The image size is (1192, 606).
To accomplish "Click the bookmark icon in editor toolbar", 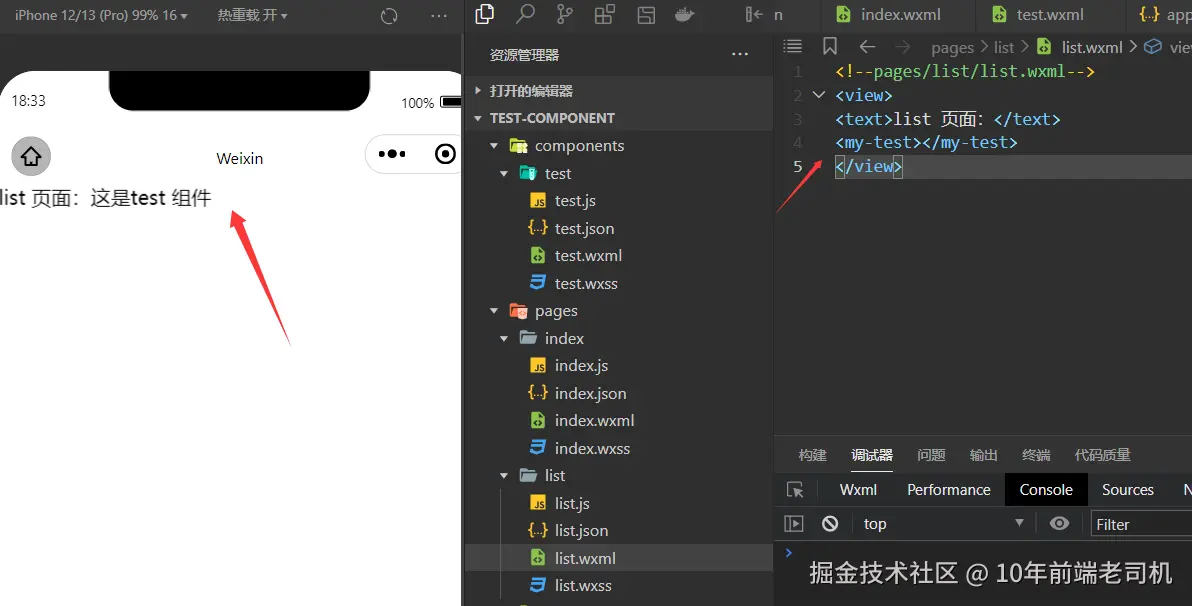I will pos(830,46).
